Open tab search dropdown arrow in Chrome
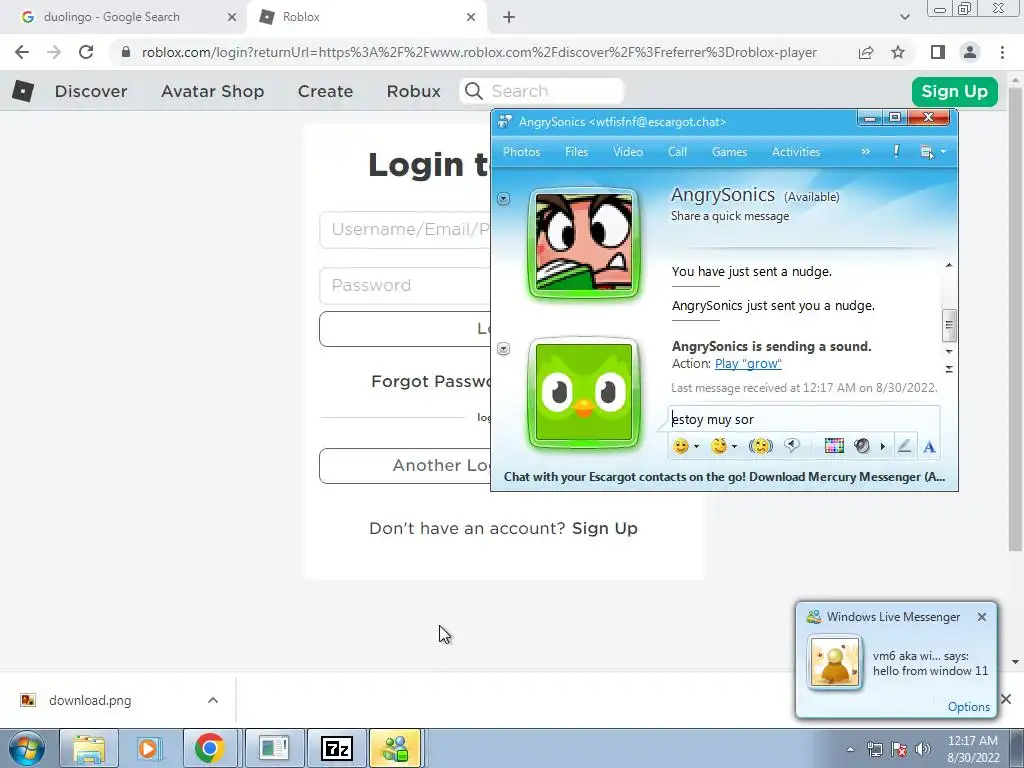 tap(904, 18)
